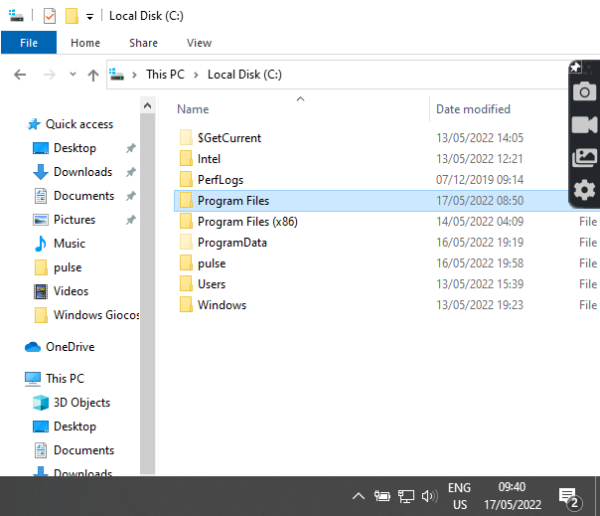The image size is (600, 516).
Task: Select the Intel folder
Action: 209,159
